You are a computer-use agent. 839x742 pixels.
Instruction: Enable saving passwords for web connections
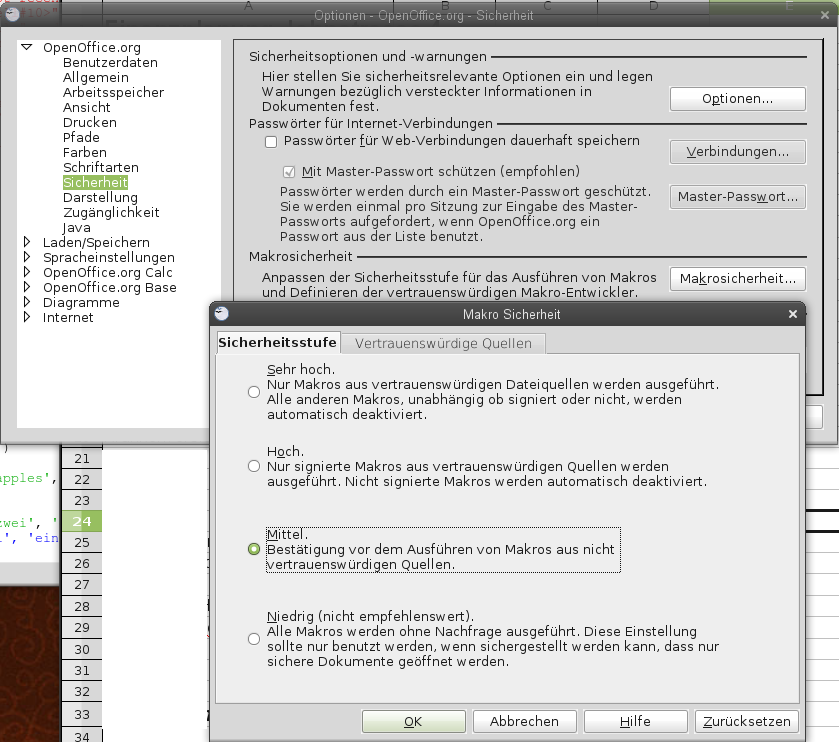coord(271,142)
